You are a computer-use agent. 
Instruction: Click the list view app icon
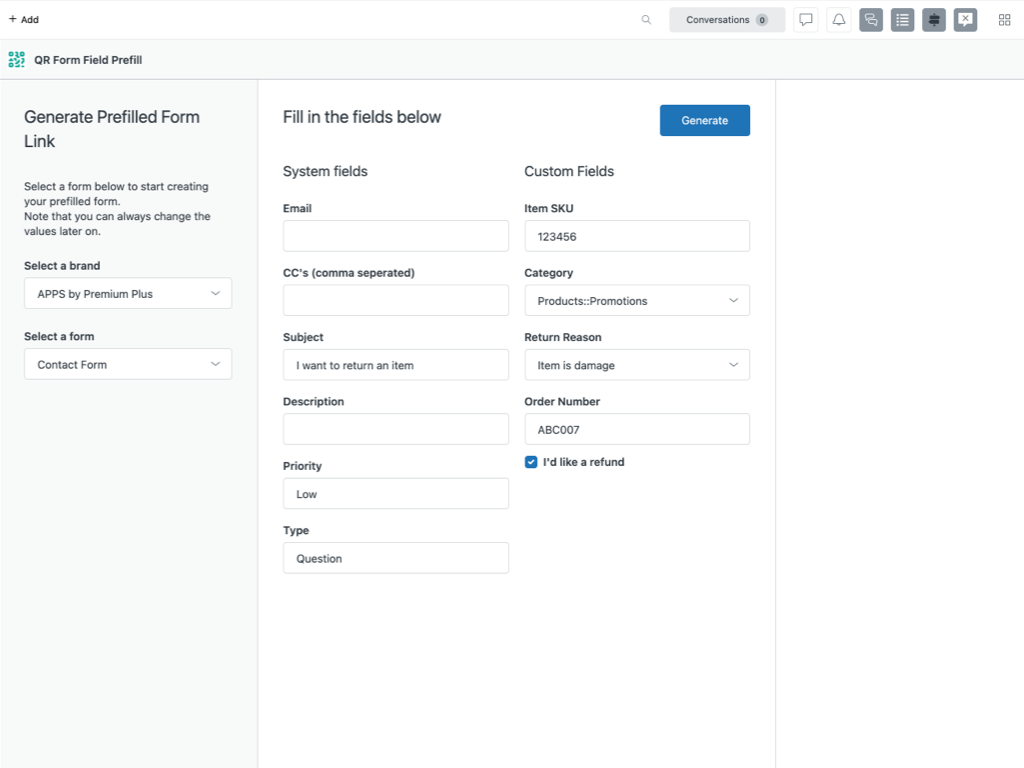[x=903, y=20]
